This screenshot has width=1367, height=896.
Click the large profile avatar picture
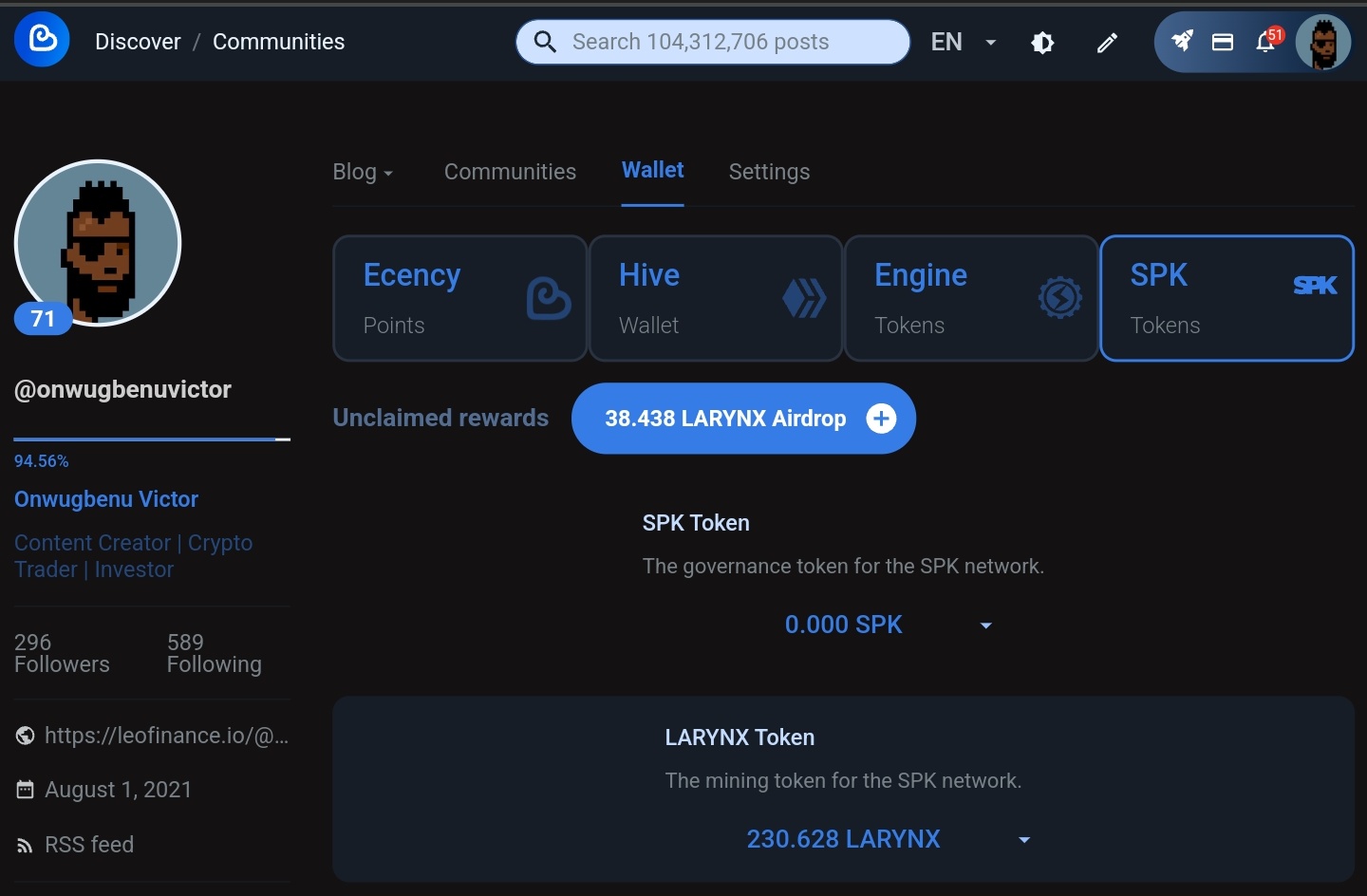click(98, 243)
